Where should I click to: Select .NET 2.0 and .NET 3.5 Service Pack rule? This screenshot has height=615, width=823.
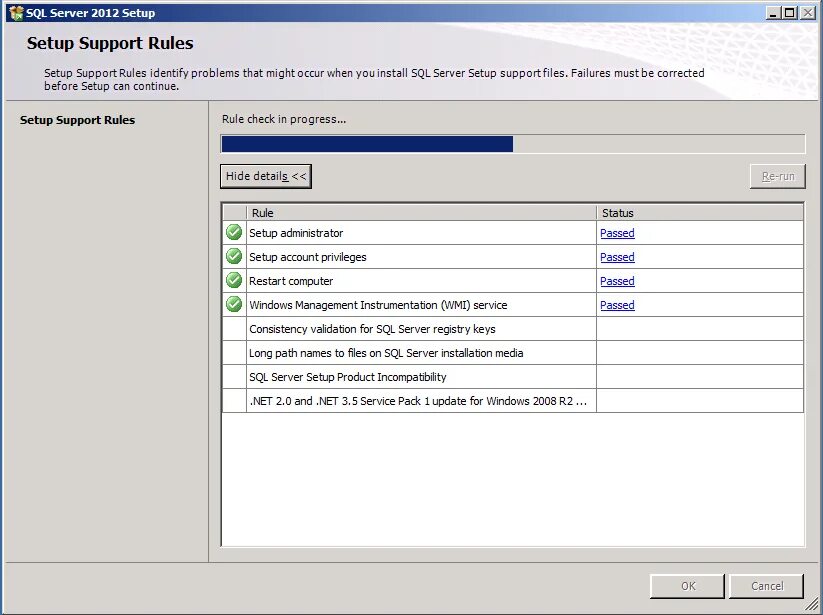[x=418, y=401]
